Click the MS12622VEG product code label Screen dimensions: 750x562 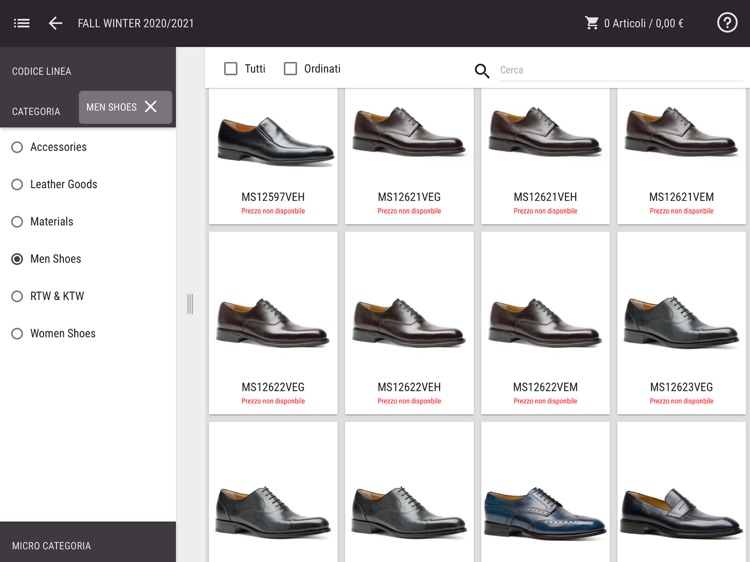(x=273, y=387)
